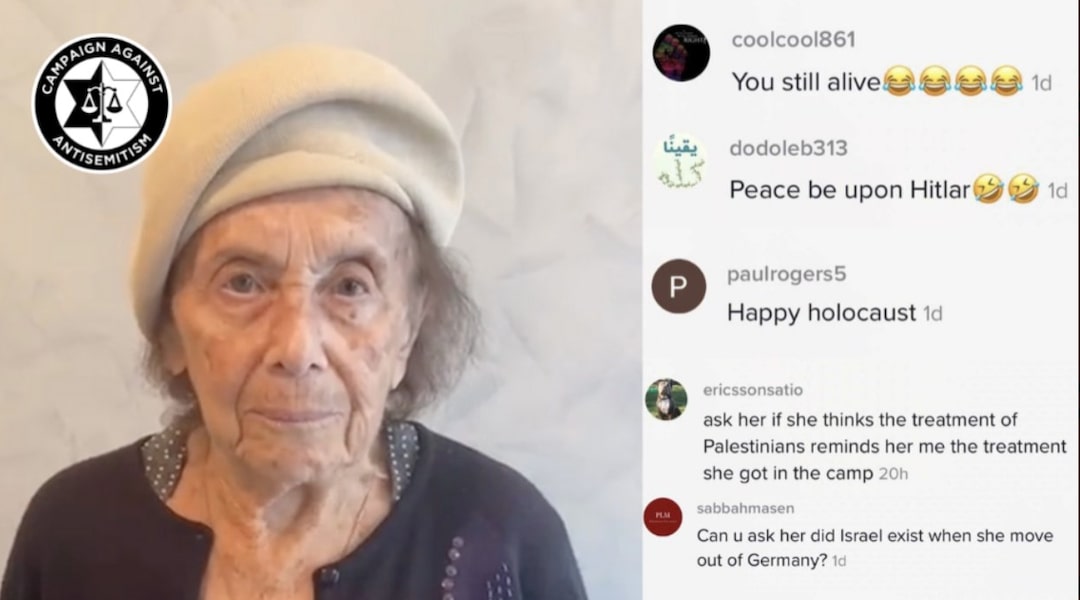The height and width of the screenshot is (600, 1080).
Task: Open the ericssonsatio username link
Action: [753, 390]
